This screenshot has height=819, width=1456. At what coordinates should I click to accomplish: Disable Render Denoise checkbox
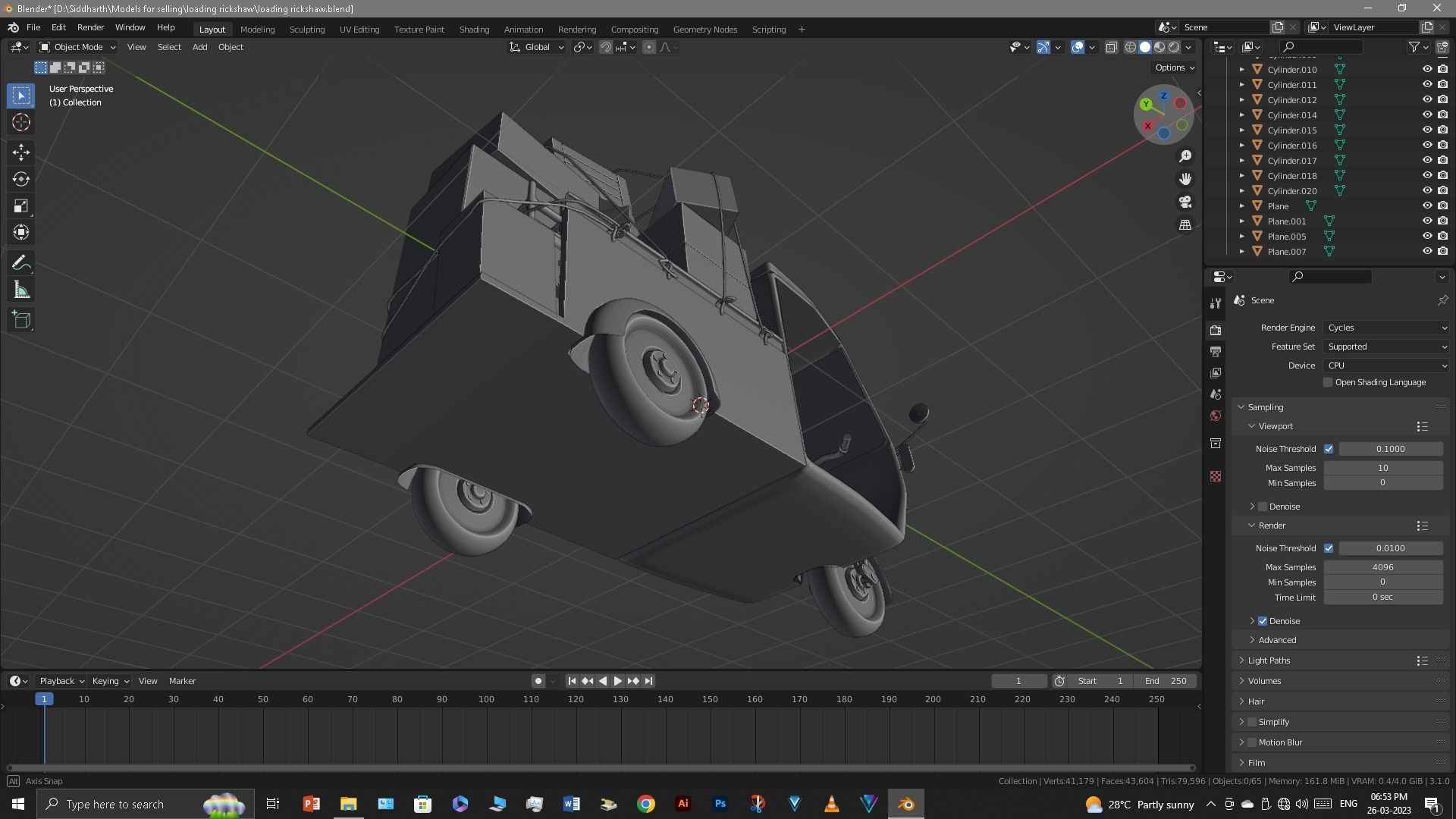click(1263, 621)
